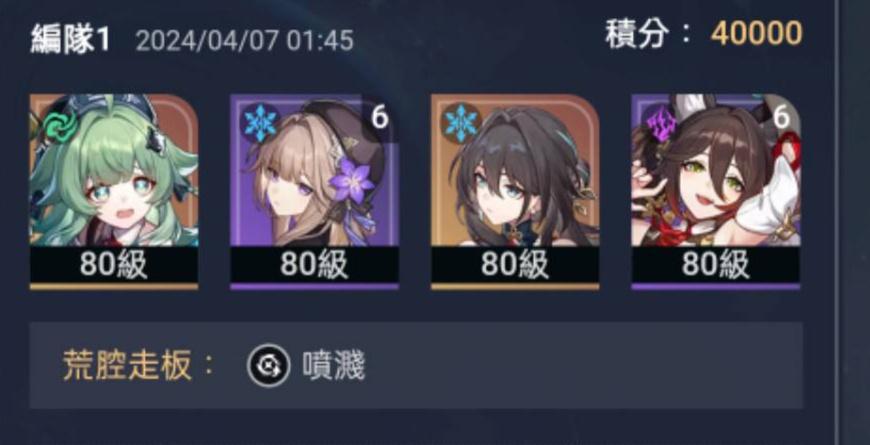Select the green-haired character portrait
This screenshot has width=870, height=445.
pyautogui.click(x=114, y=191)
